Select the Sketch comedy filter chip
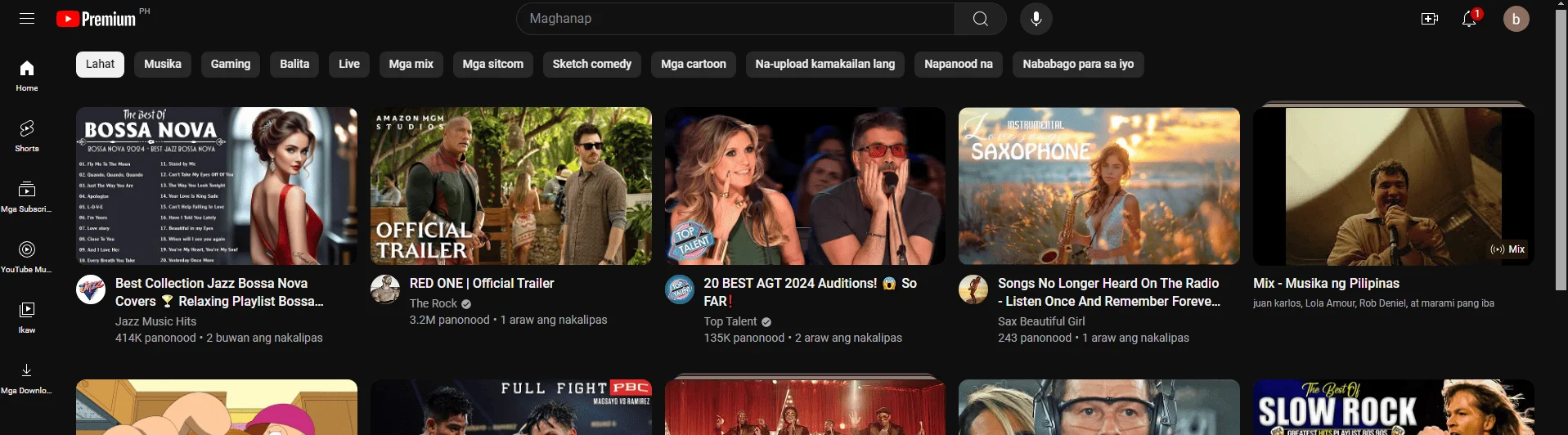Screen dimensions: 1568x435 [592, 64]
